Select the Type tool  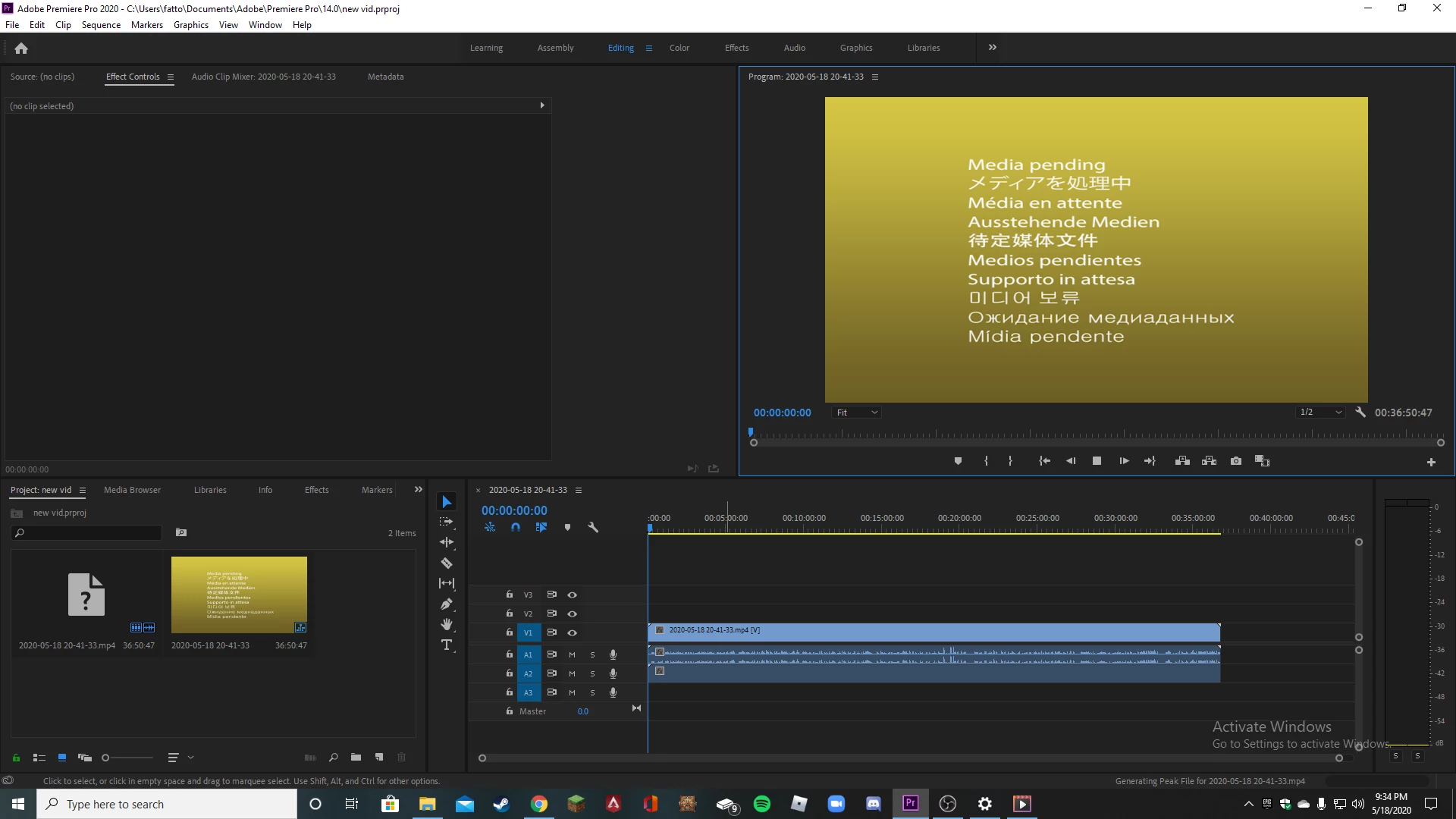click(447, 645)
